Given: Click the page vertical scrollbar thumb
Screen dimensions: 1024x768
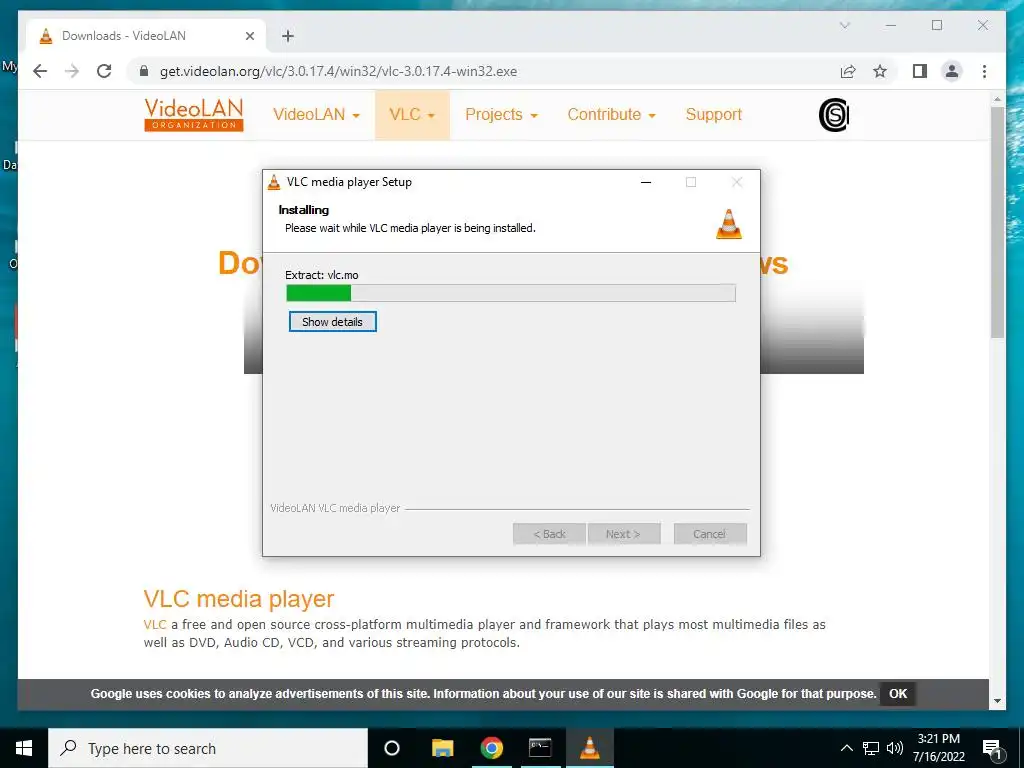Looking at the screenshot, I should pos(997,222).
